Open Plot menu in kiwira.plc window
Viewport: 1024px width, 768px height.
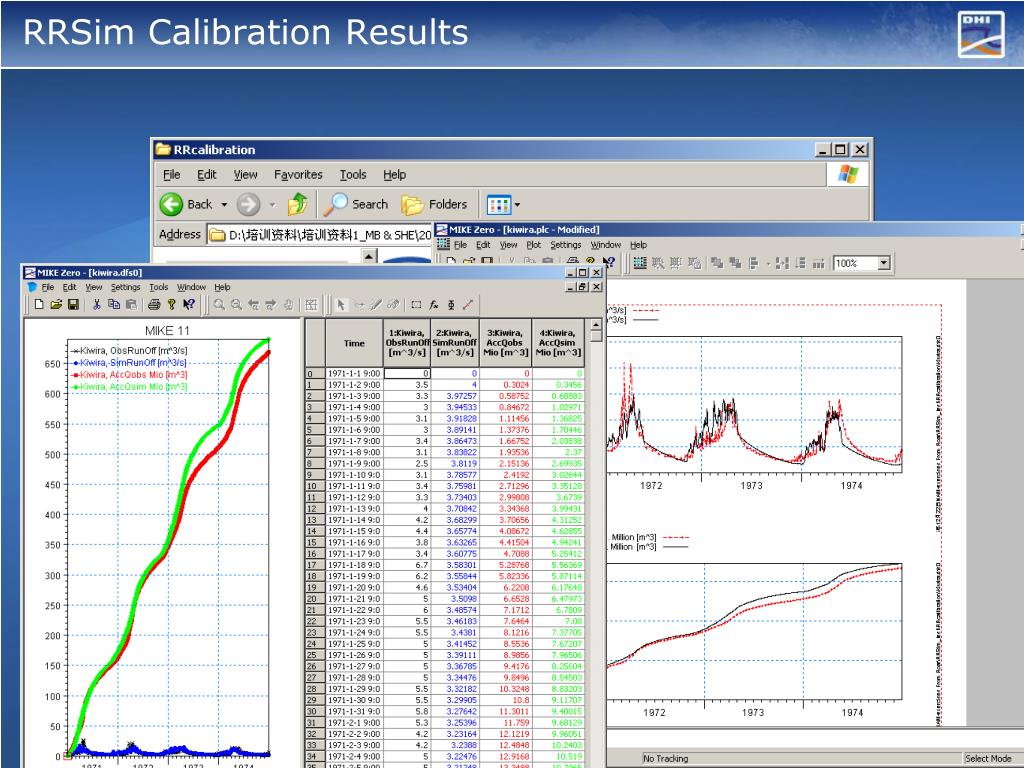coord(534,245)
